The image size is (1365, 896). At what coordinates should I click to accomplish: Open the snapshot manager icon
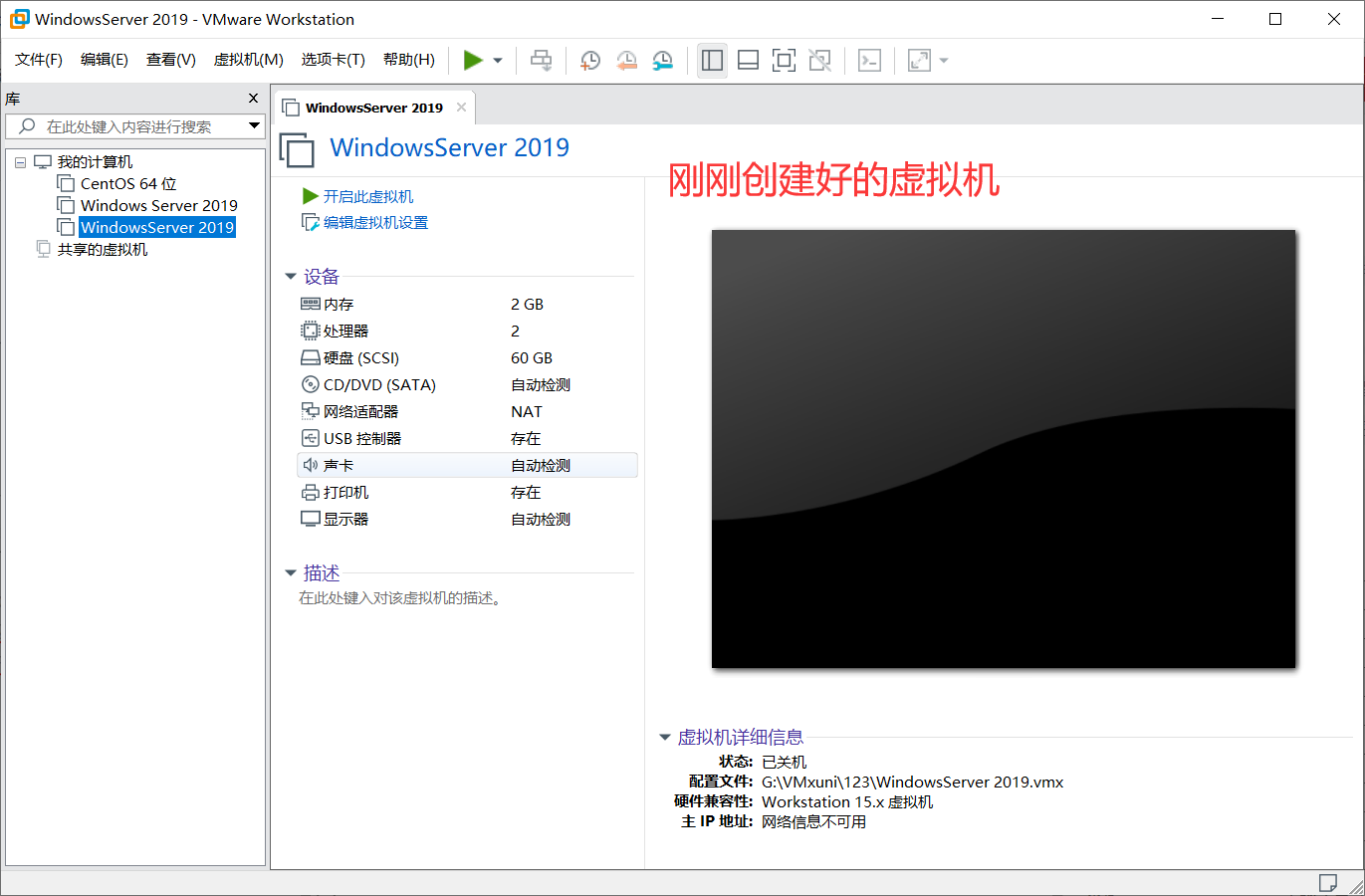663,61
